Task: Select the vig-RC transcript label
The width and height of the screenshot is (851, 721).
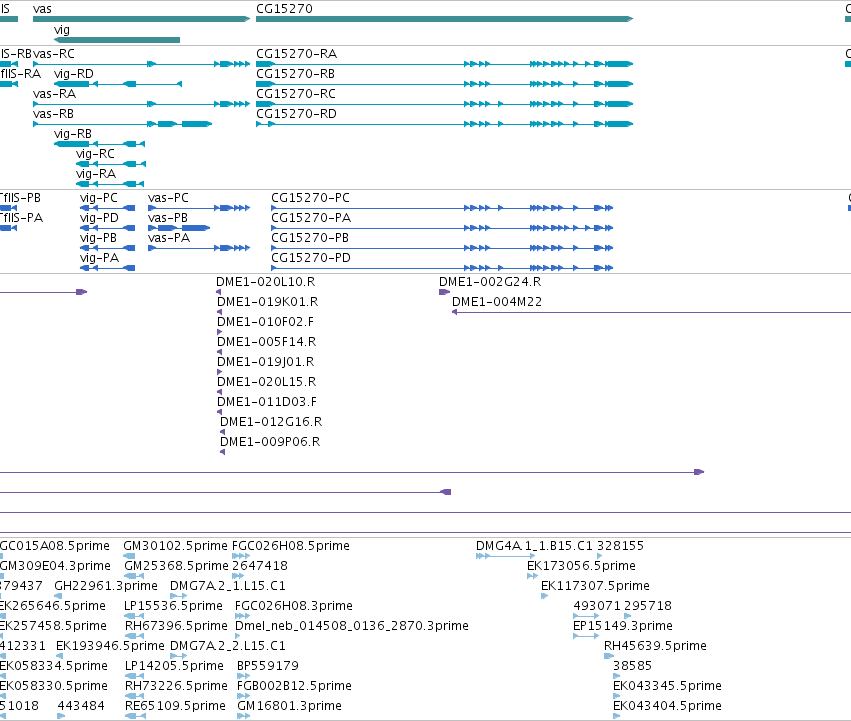Action: [96, 154]
